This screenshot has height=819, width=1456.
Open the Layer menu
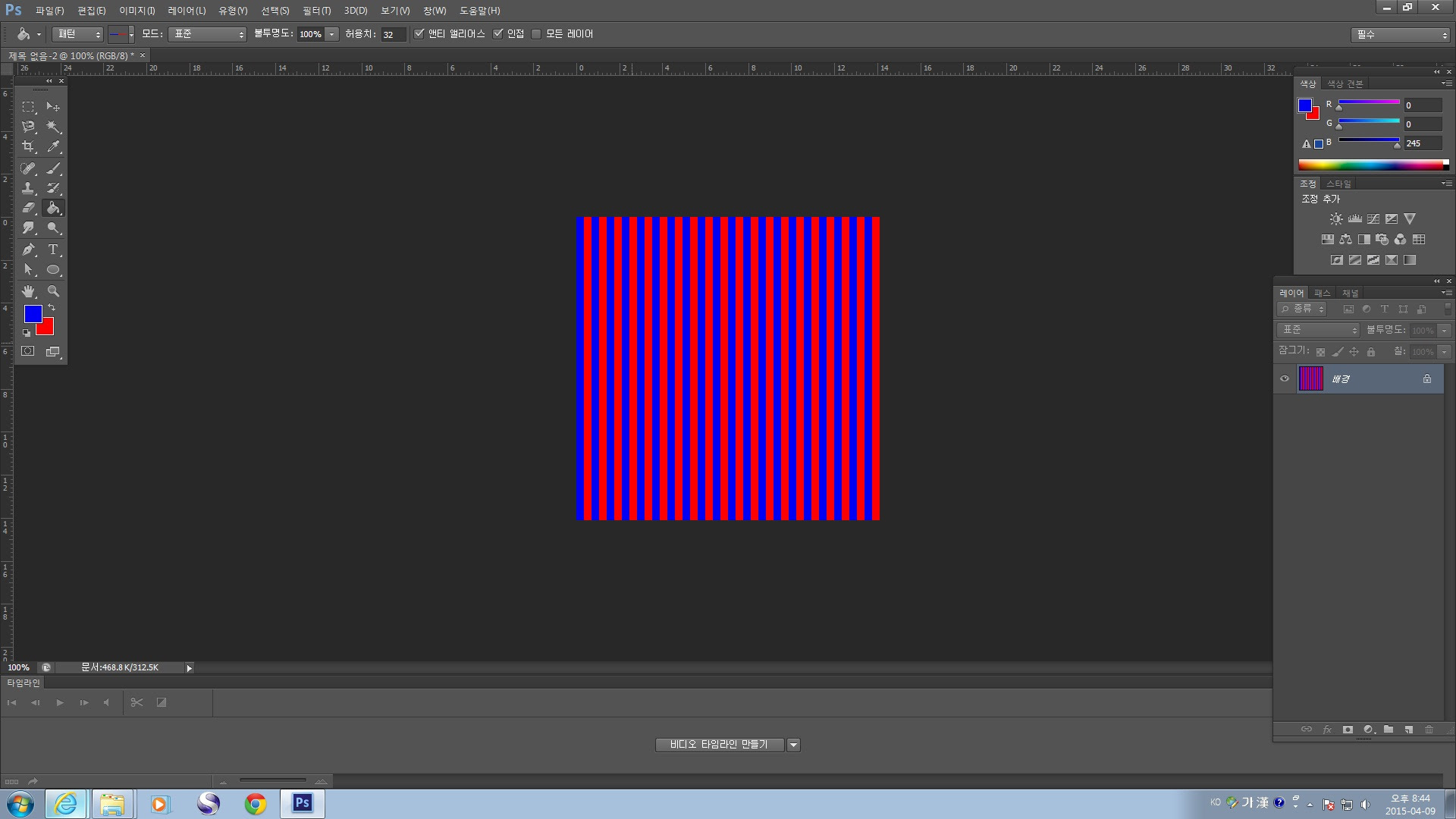click(x=187, y=11)
